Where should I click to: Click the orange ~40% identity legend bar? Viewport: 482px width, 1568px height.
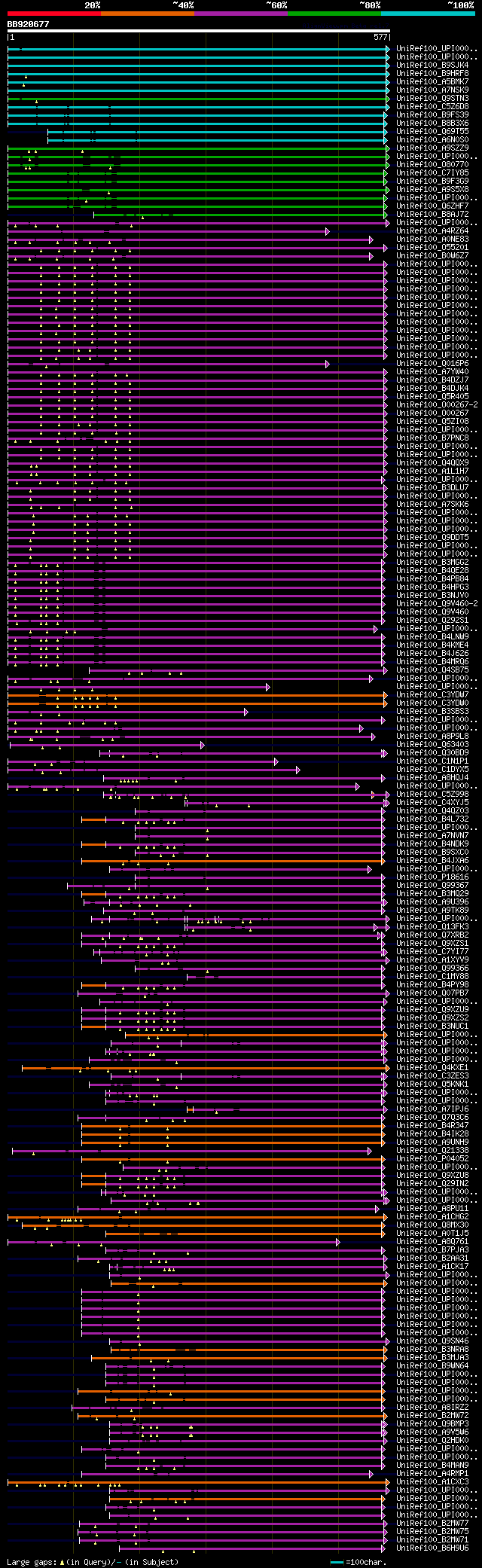(147, 13)
